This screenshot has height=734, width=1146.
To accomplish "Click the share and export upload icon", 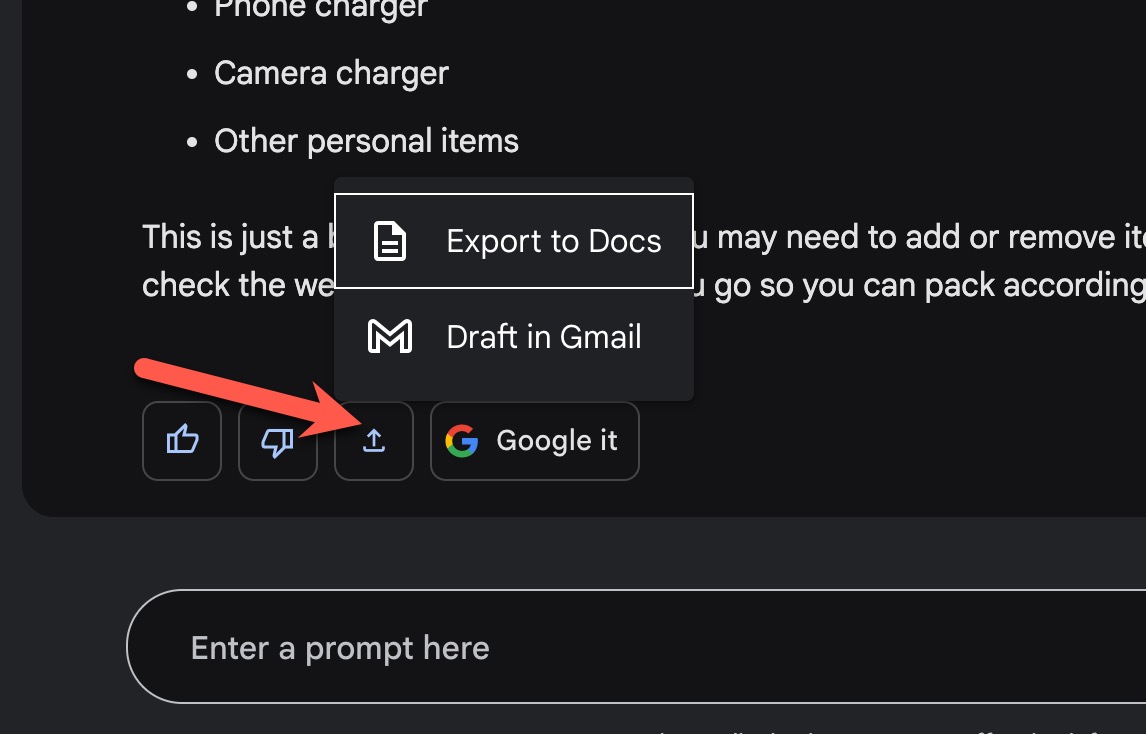I will point(373,441).
